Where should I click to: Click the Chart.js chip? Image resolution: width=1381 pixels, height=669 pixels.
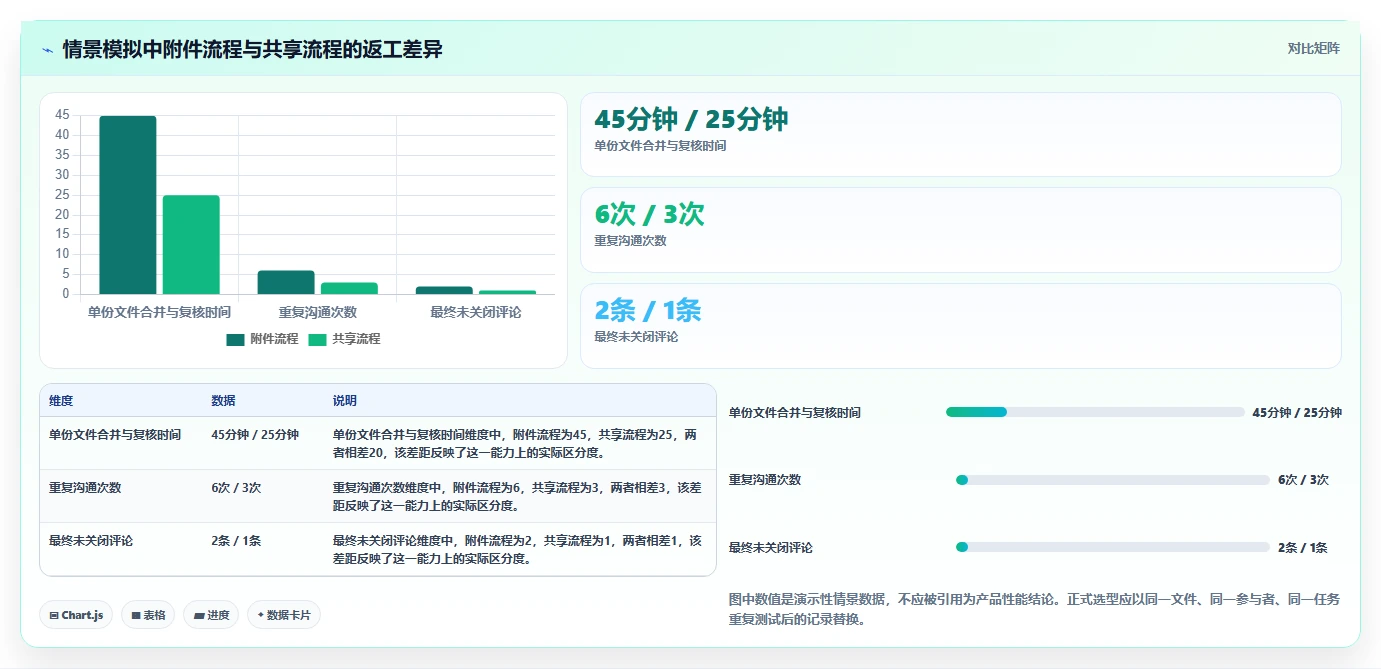point(76,615)
